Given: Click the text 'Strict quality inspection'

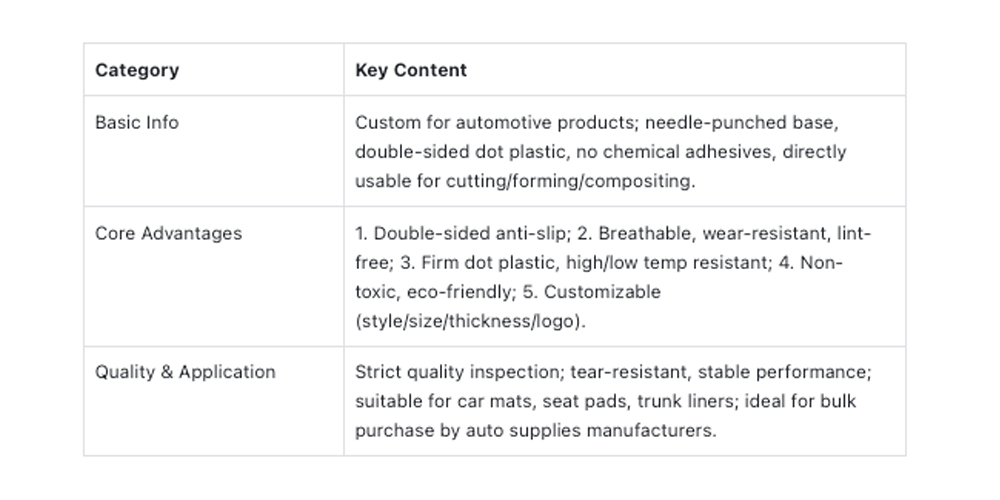Looking at the screenshot, I should (x=459, y=372).
